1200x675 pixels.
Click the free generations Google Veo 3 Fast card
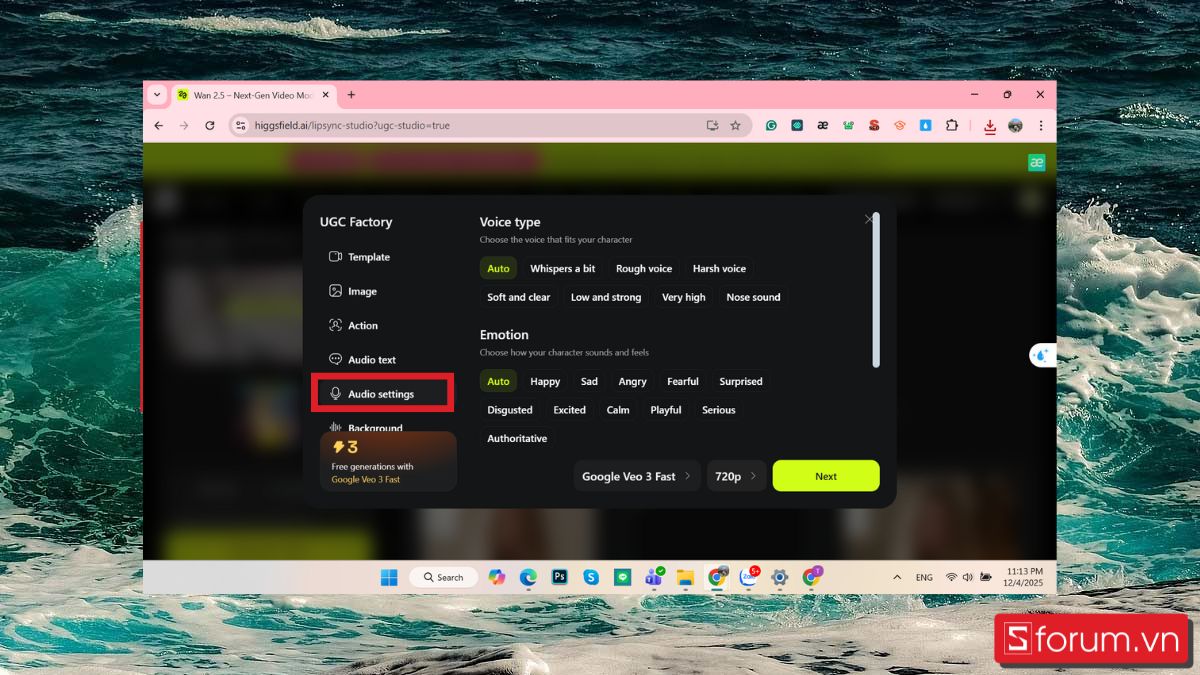point(388,461)
